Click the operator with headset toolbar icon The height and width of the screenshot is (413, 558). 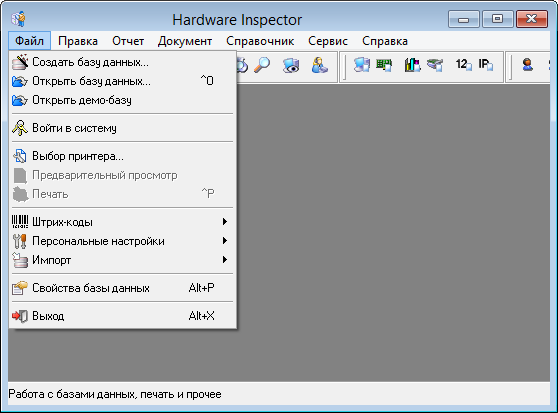pos(319,65)
